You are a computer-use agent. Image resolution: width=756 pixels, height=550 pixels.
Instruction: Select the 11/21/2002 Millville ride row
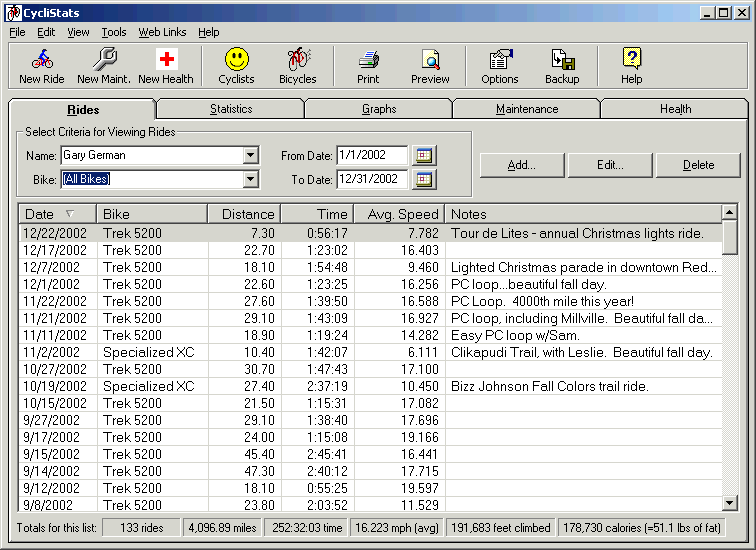[370, 318]
